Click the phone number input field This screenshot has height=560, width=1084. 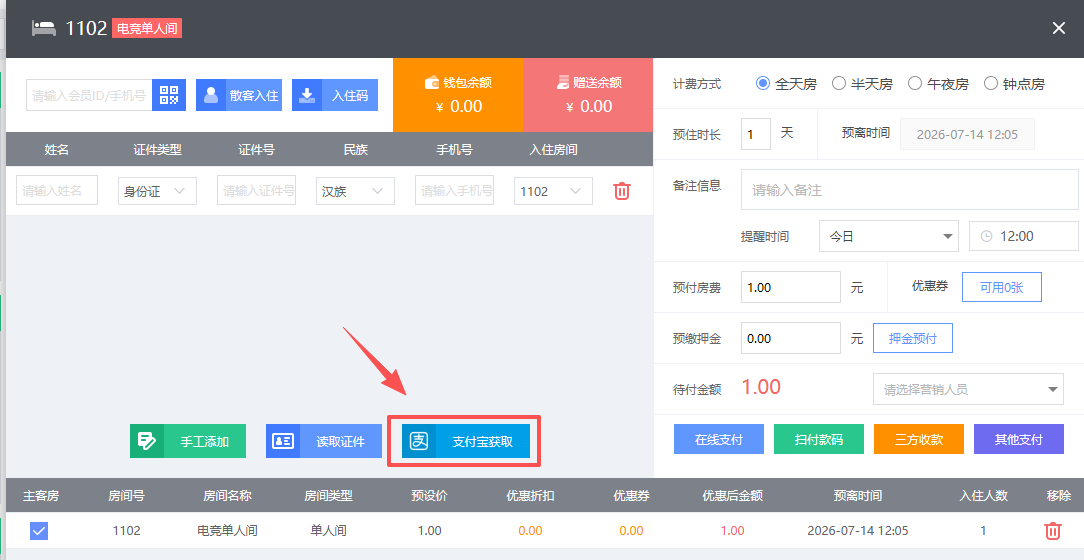tap(454, 190)
